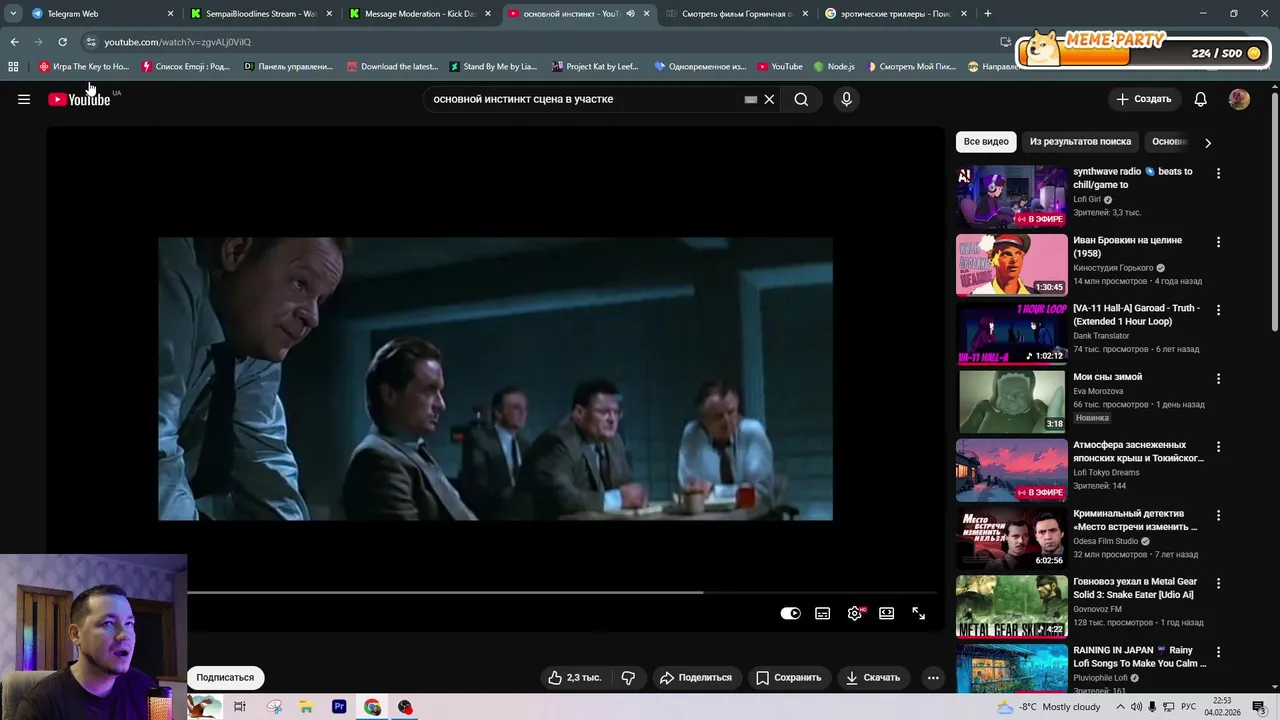Reload the current page

[x=62, y=42]
